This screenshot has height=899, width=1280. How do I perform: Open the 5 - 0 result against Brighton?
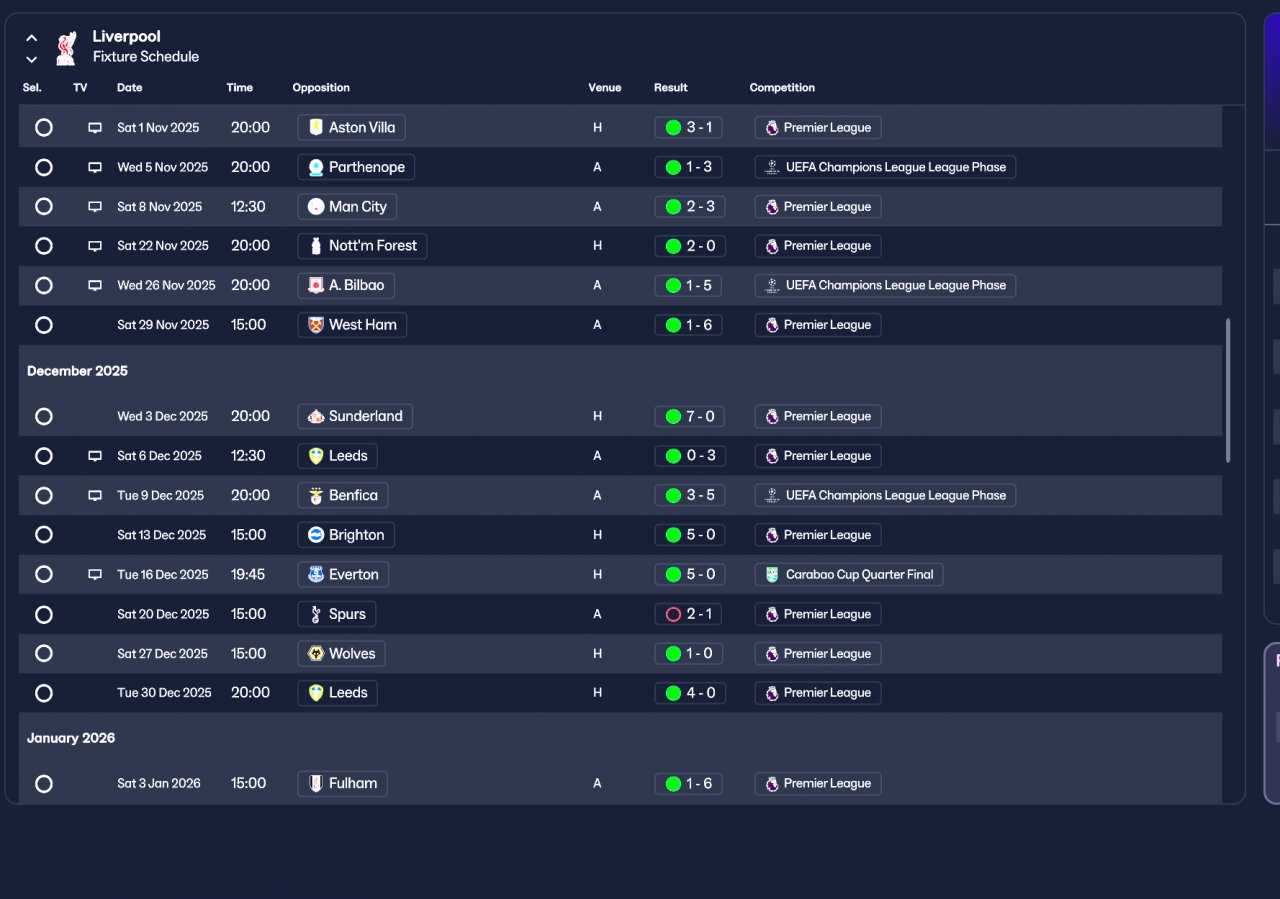(x=689, y=535)
